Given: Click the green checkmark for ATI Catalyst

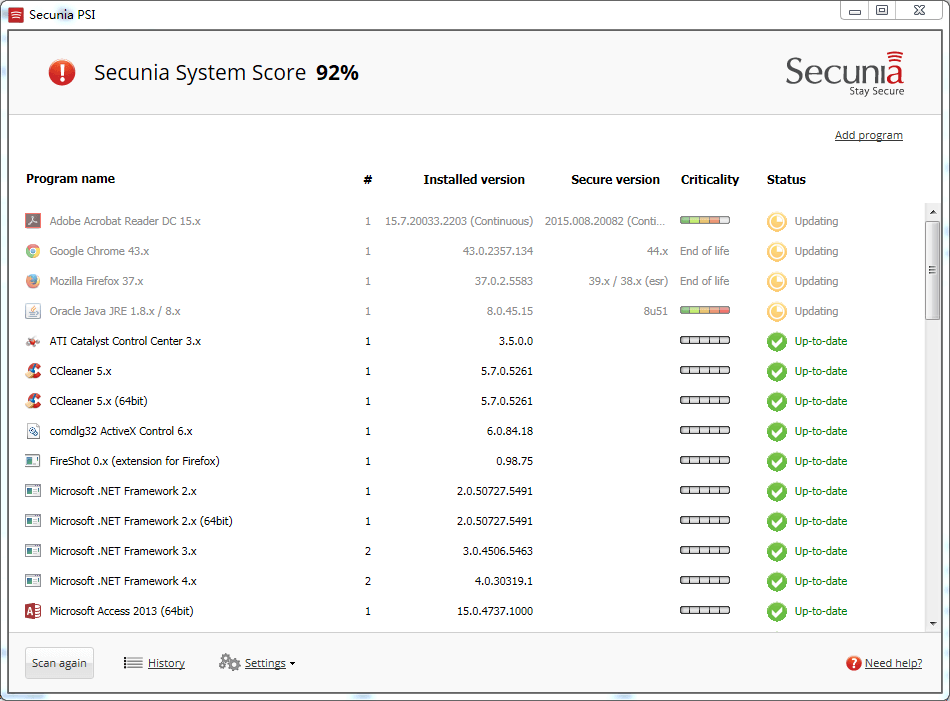Looking at the screenshot, I should point(777,342).
